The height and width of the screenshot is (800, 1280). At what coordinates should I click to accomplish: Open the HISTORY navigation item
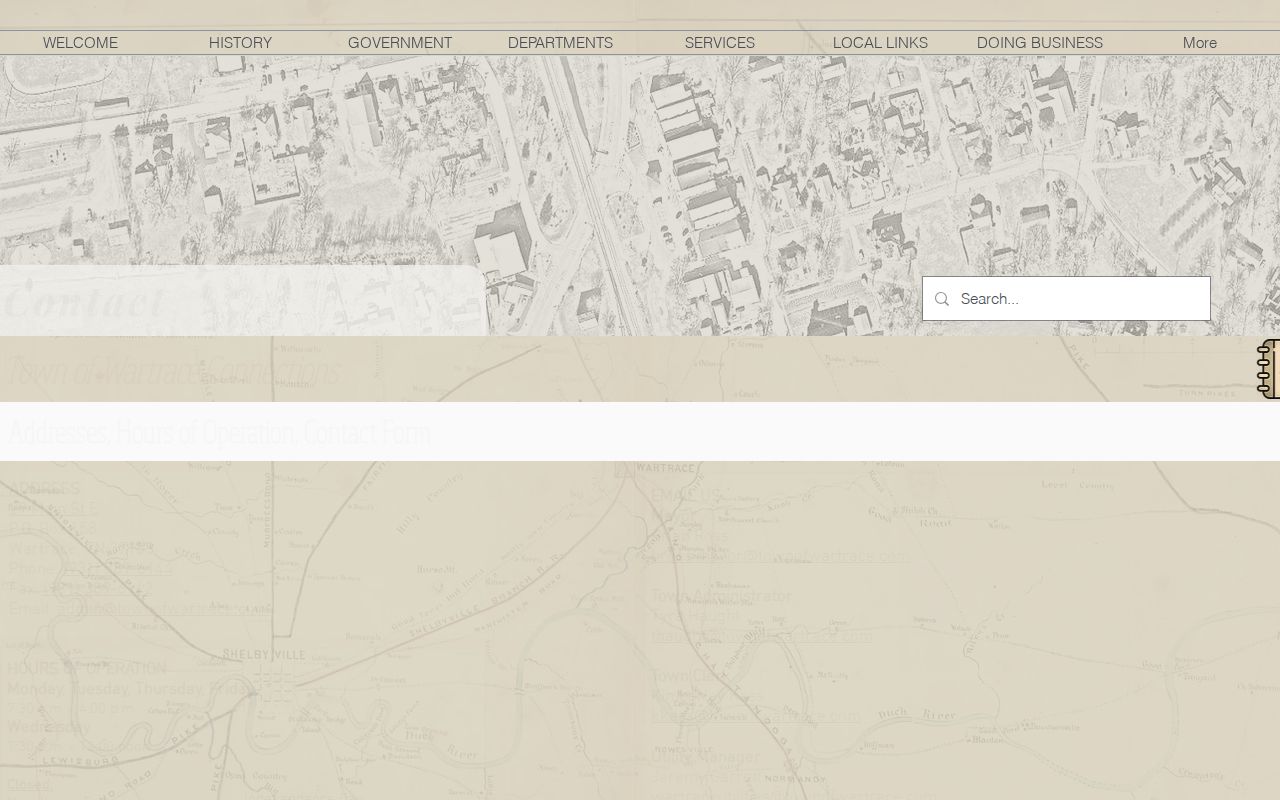240,43
